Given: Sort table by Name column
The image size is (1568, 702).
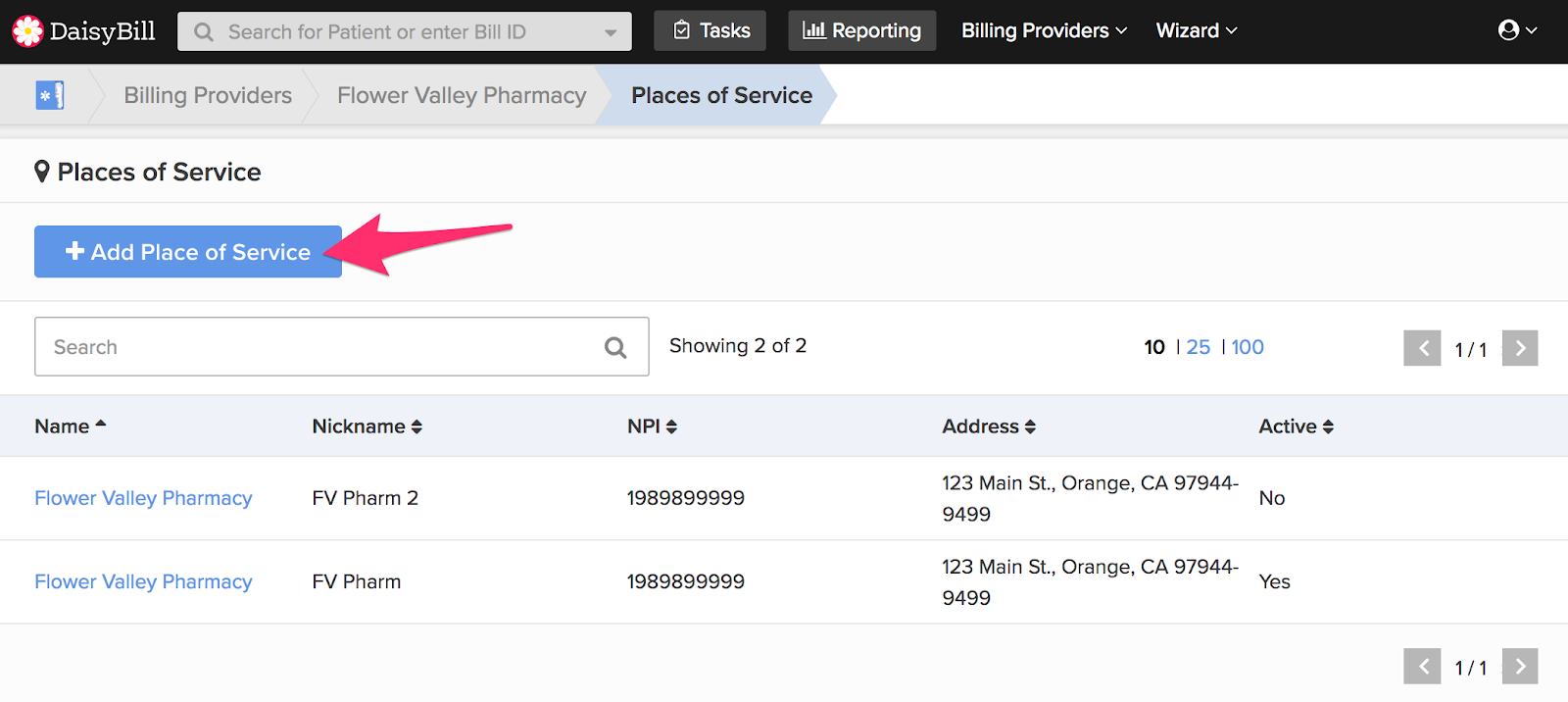Looking at the screenshot, I should 71,426.
